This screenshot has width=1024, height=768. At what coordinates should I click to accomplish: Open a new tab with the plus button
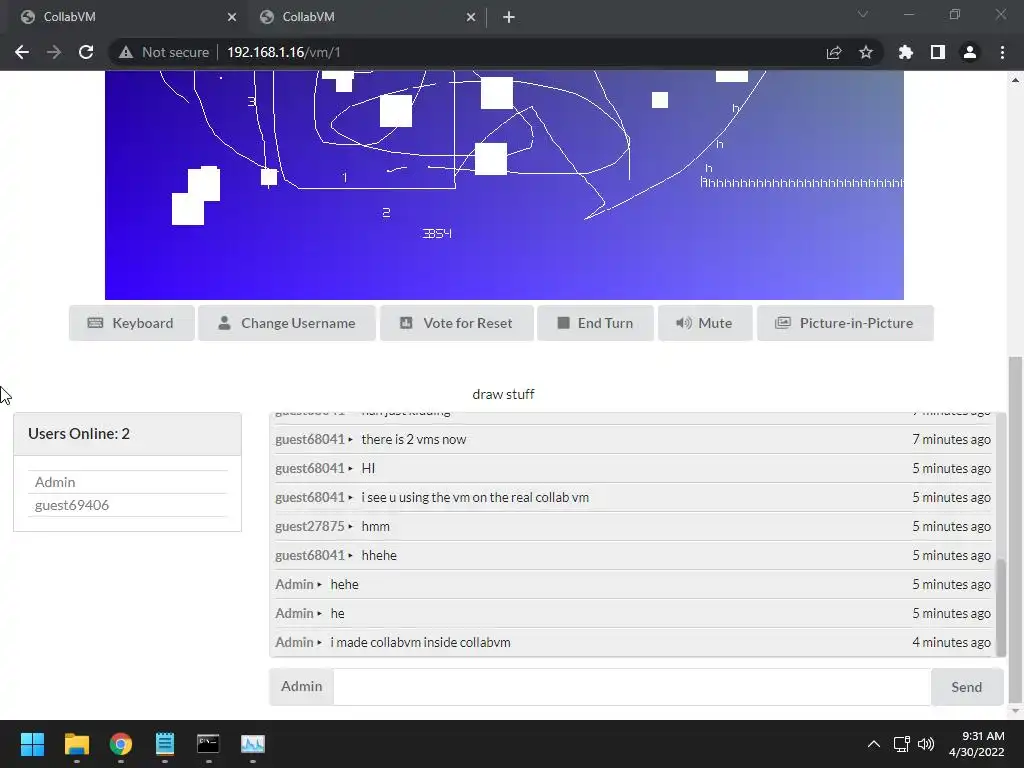509,17
